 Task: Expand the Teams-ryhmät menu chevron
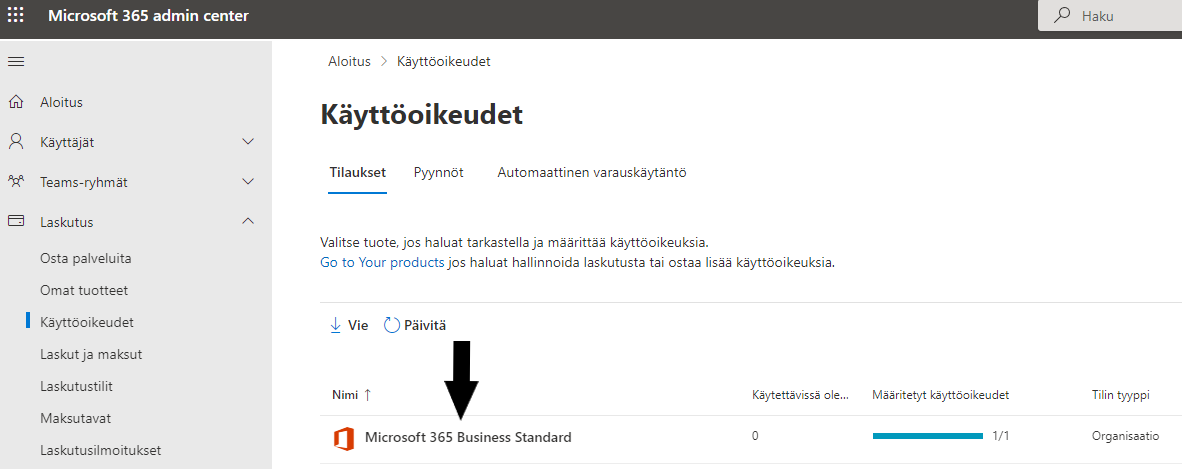click(247, 182)
